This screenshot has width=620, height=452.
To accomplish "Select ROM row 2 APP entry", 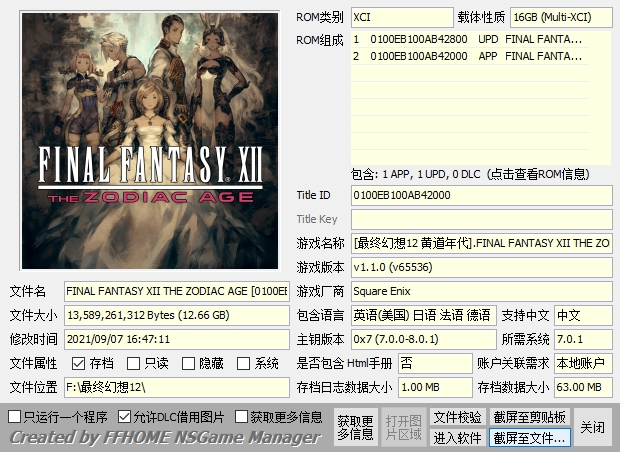I will (470, 56).
